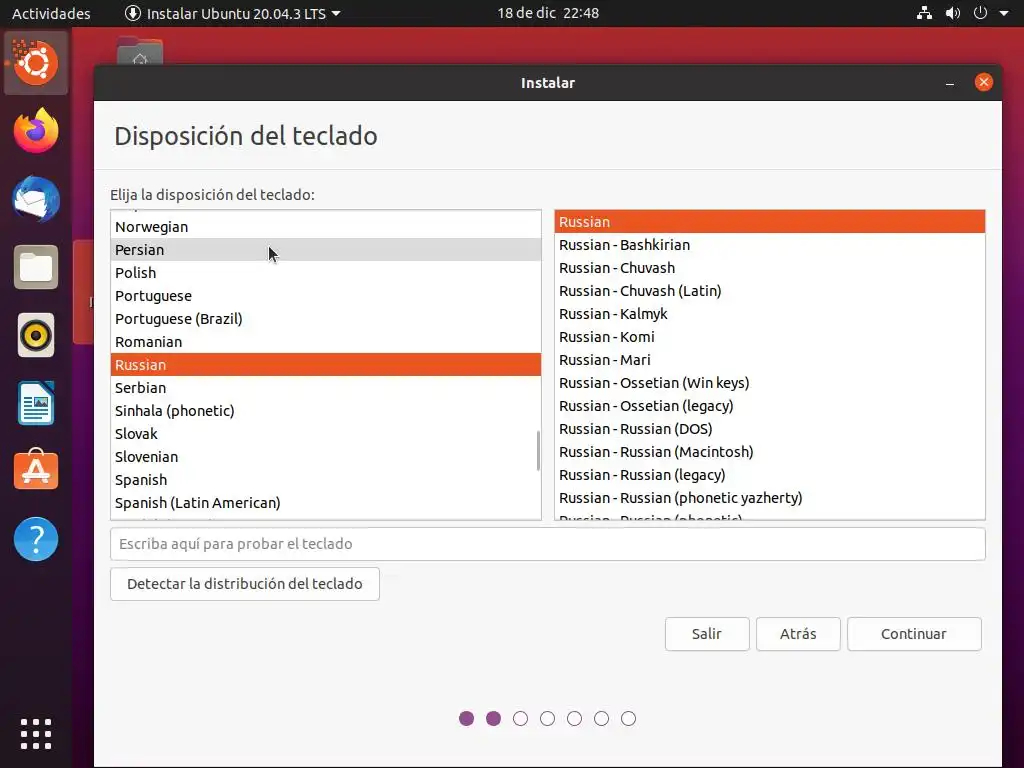This screenshot has width=1024, height=768.
Task: Select Spanish in the layout list
Action: pos(326,480)
